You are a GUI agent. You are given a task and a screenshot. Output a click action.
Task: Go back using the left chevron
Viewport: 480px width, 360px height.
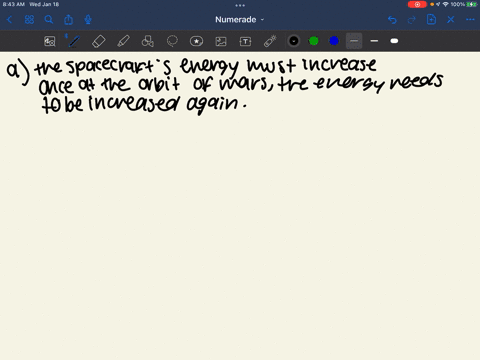tap(9, 20)
